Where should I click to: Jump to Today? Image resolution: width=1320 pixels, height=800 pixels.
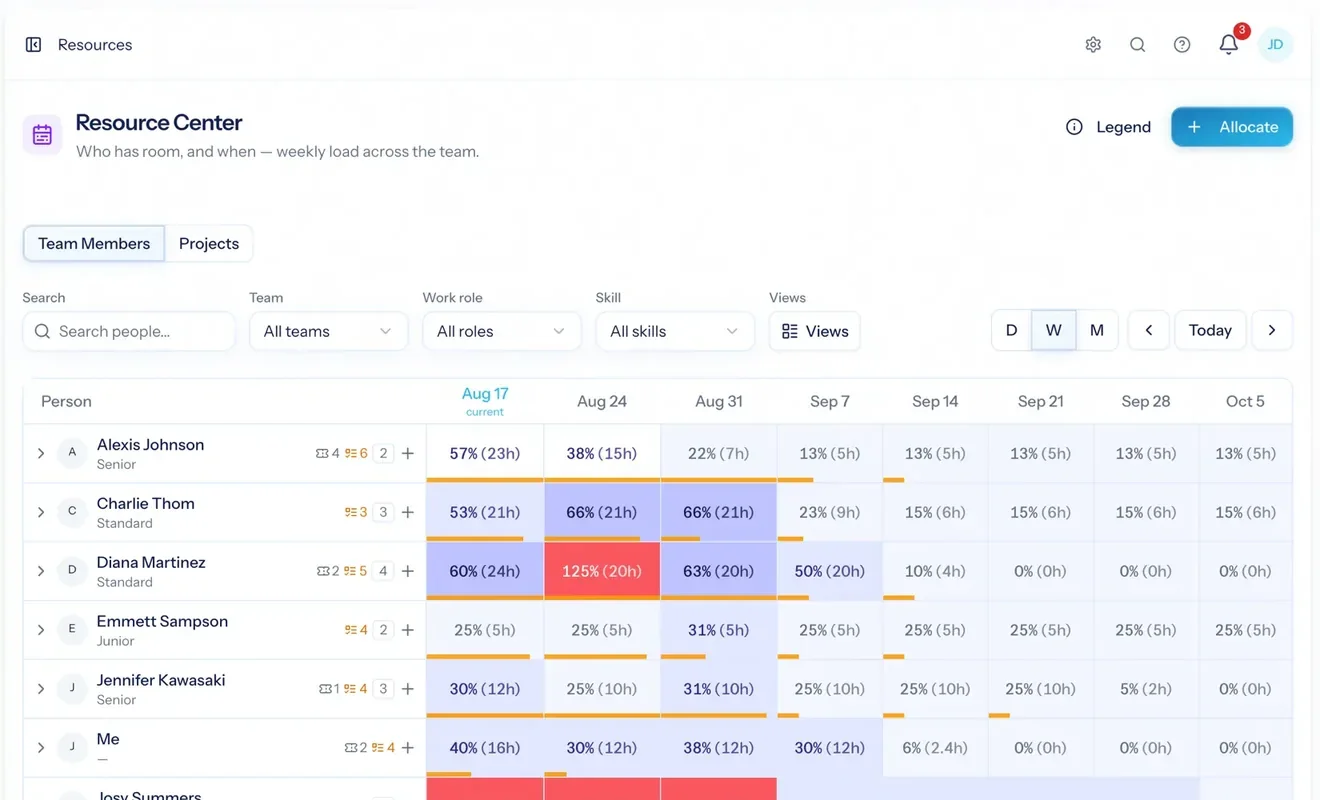pos(1210,331)
